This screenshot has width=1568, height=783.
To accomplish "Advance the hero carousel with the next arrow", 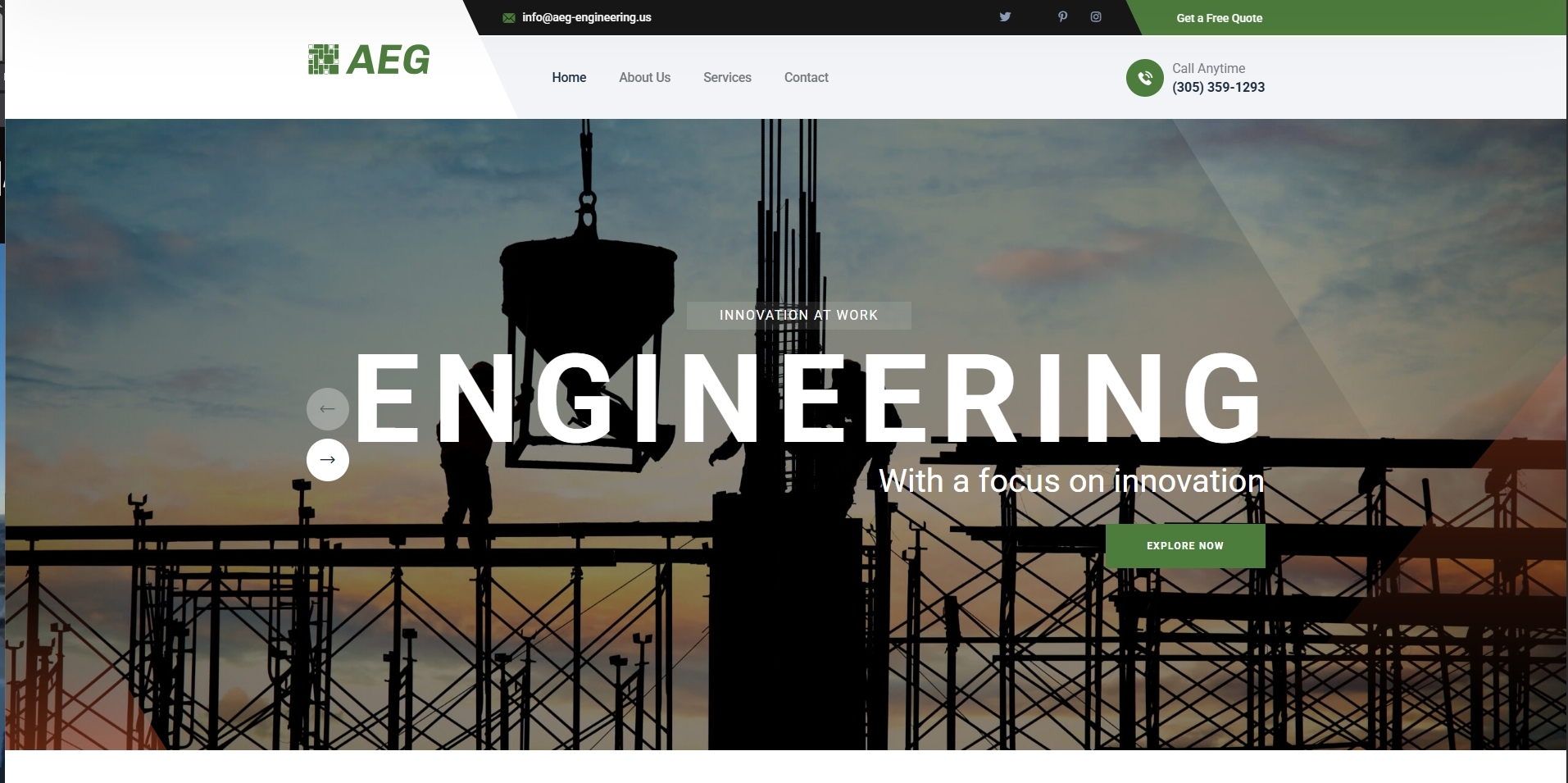I will pyautogui.click(x=328, y=460).
